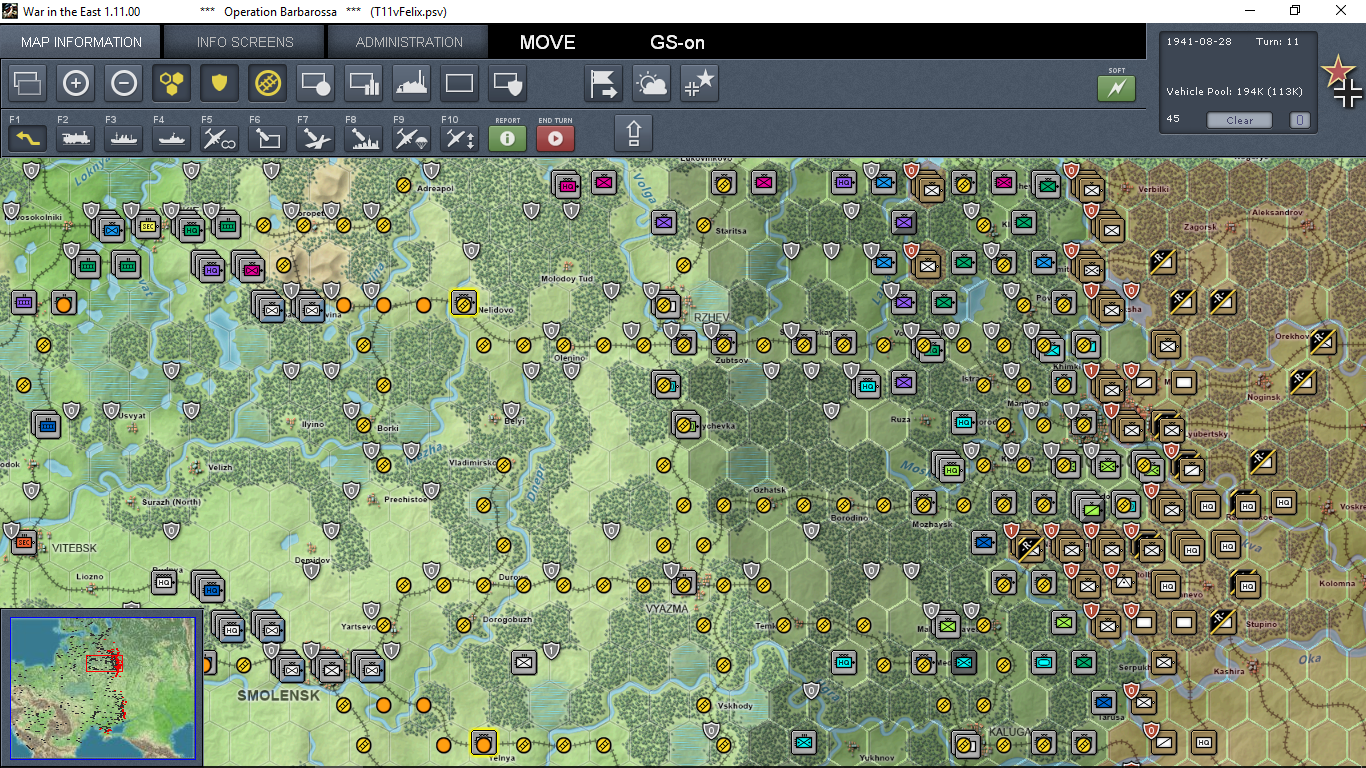Open the INFO SCREENS tab
1366x768 pixels.
(x=245, y=42)
